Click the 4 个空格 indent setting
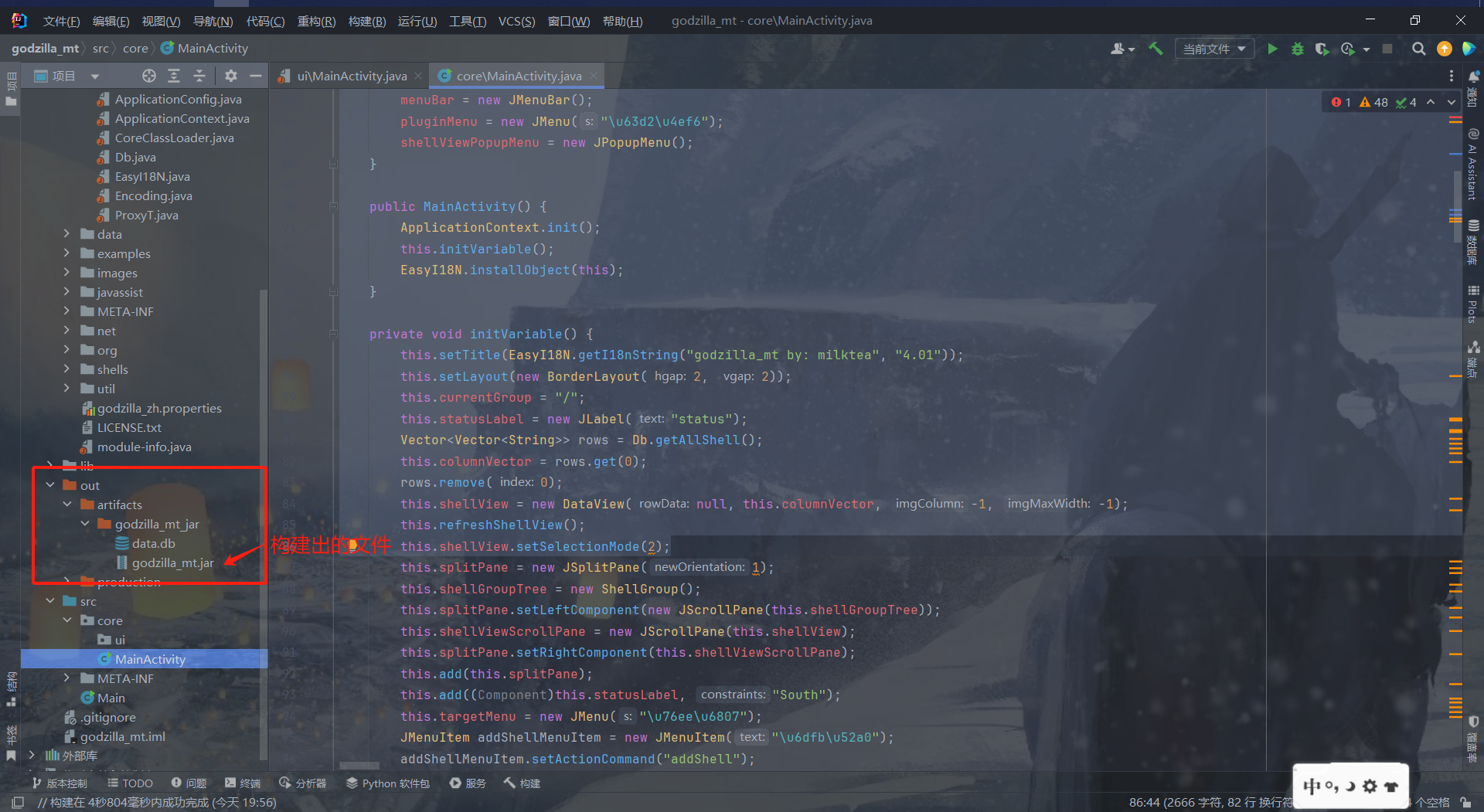The image size is (1484, 812). (1428, 802)
